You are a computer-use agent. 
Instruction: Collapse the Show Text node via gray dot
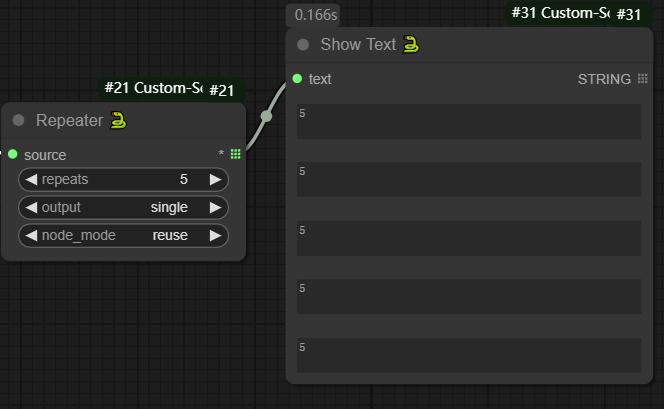pyautogui.click(x=303, y=45)
